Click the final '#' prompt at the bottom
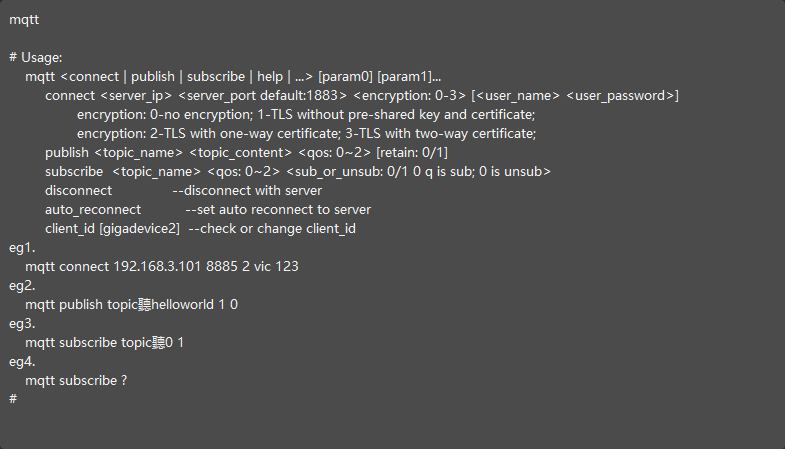Screen dimensions: 785x449 (x=14, y=399)
